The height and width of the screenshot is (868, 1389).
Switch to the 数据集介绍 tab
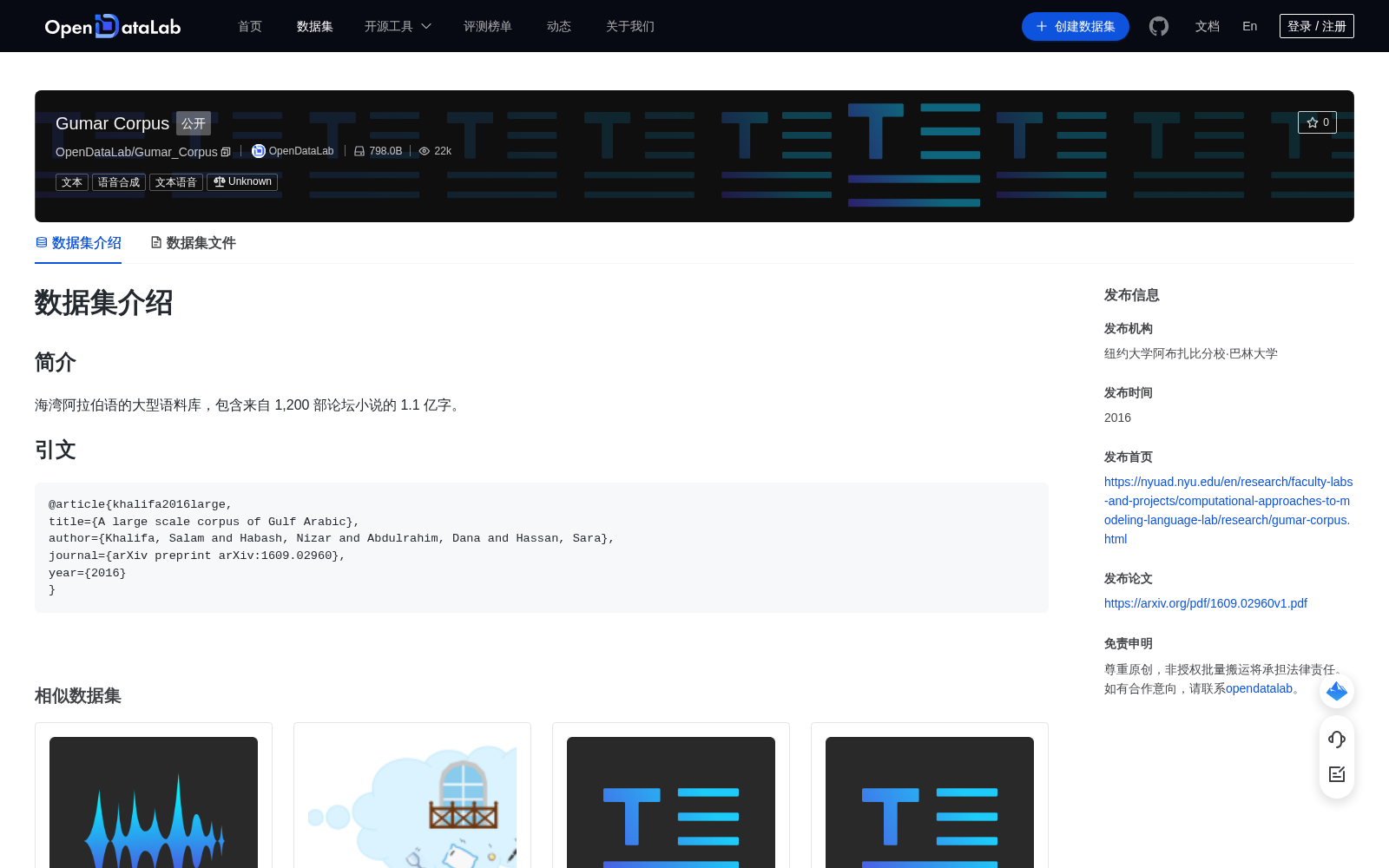tap(78, 243)
